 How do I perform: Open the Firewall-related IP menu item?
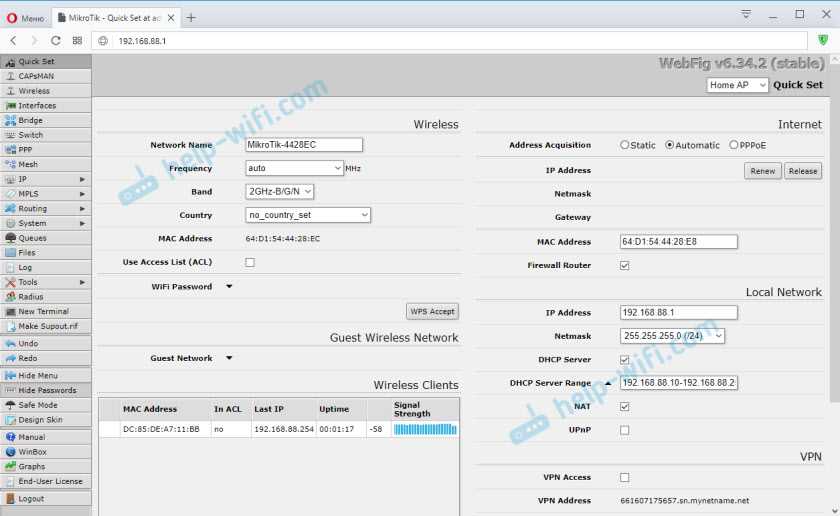pyautogui.click(x=23, y=179)
